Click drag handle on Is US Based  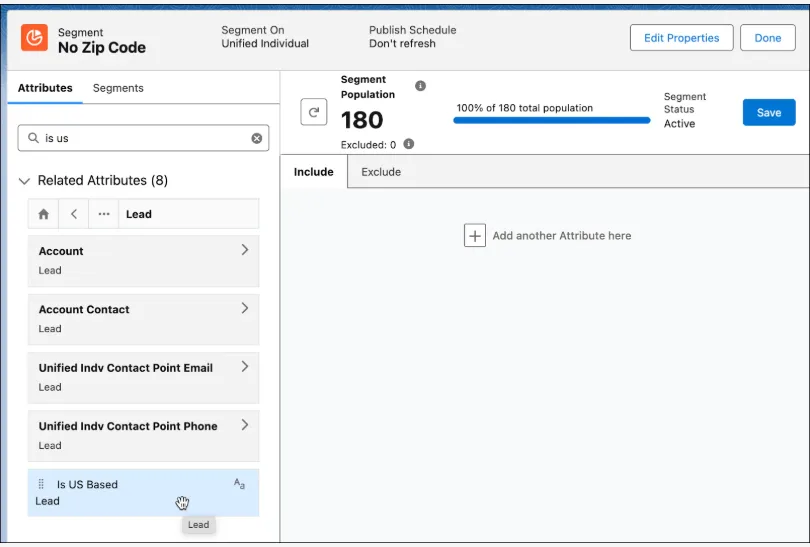click(41, 484)
